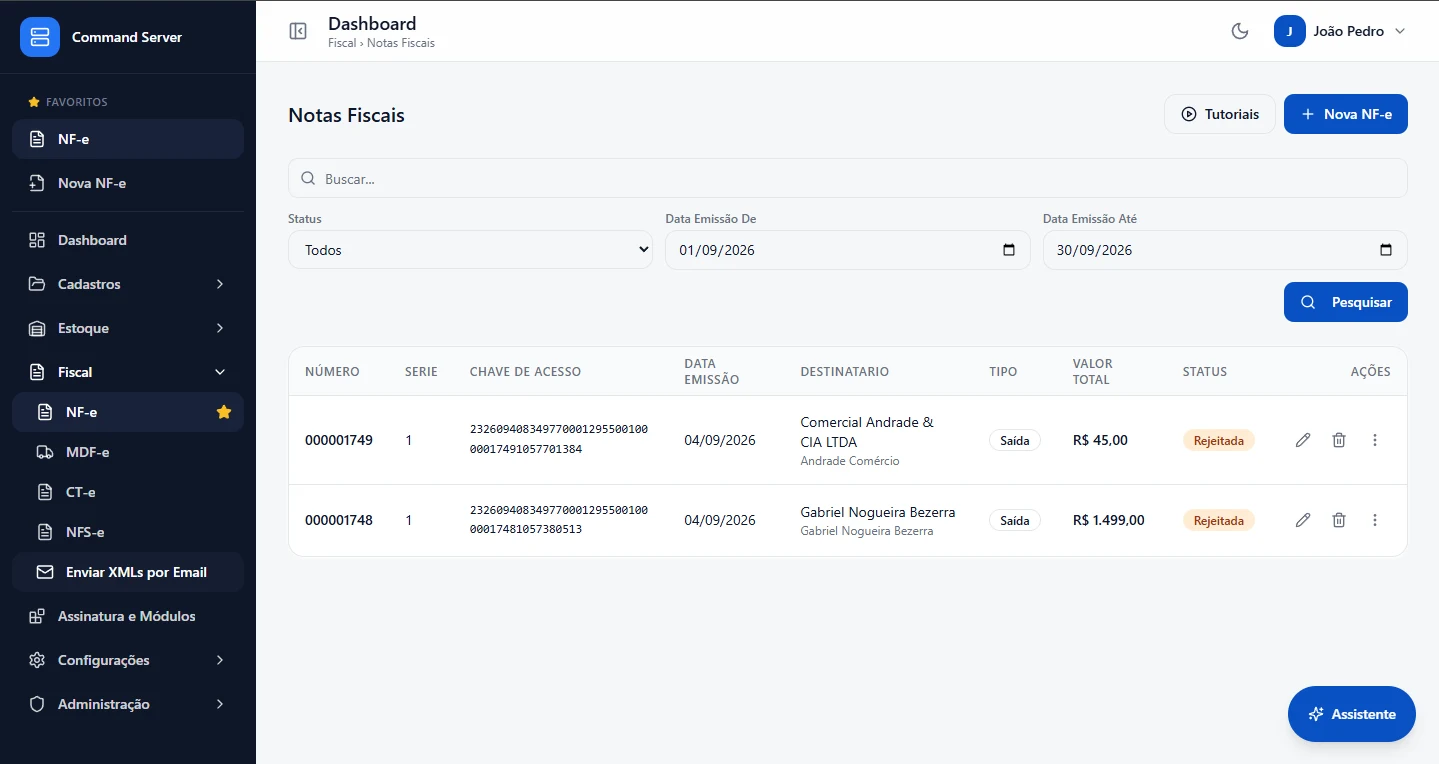Screen dimensions: 1439x764
Task: Click the access key ending in 057701384
Action: 559,439
